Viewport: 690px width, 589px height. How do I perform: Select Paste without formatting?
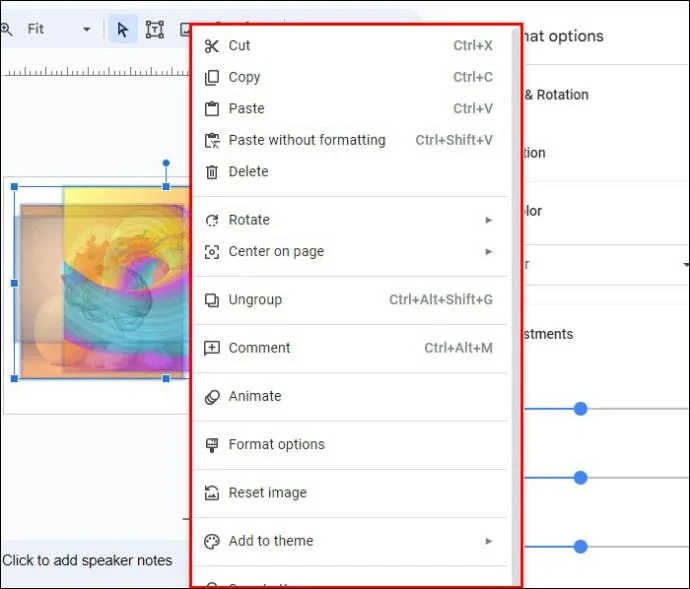pos(351,140)
